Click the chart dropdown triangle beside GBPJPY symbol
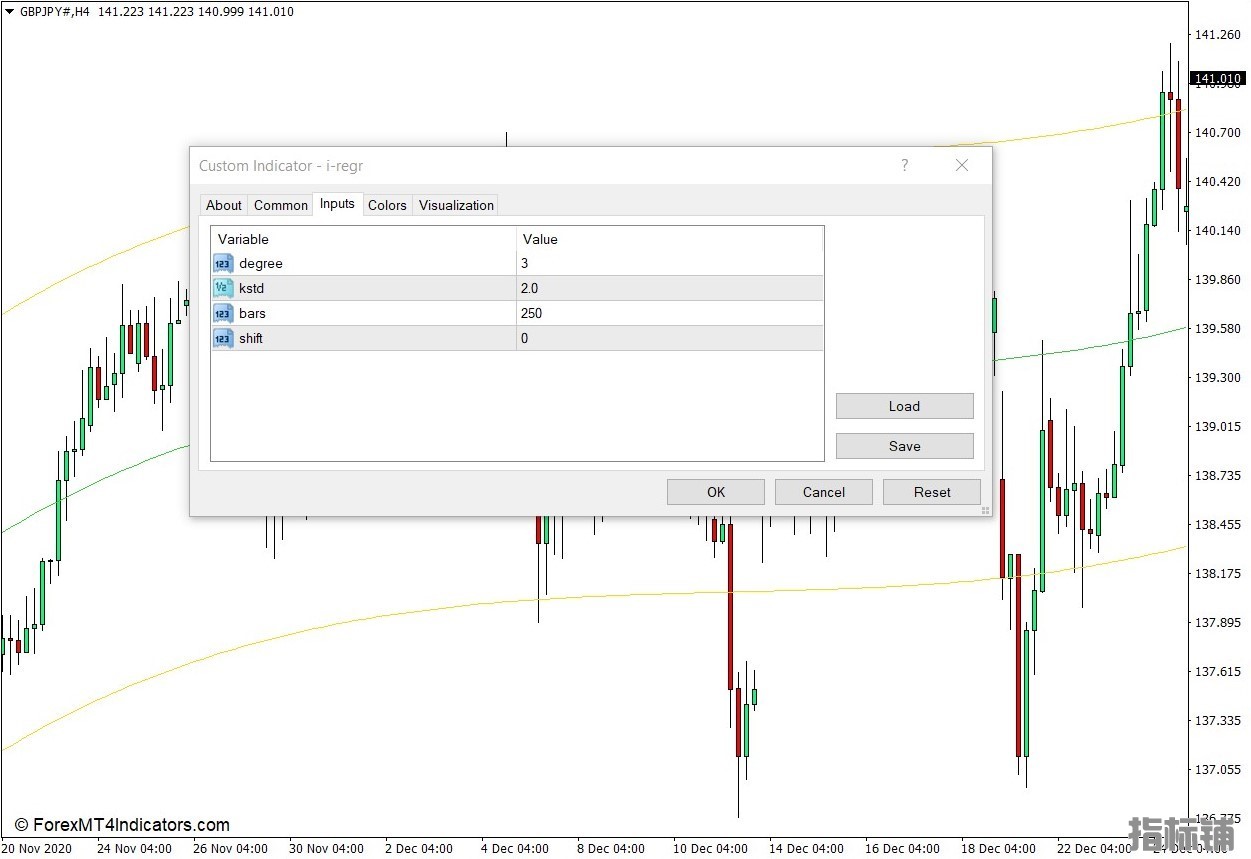The height and width of the screenshot is (859, 1251). (x=9, y=12)
